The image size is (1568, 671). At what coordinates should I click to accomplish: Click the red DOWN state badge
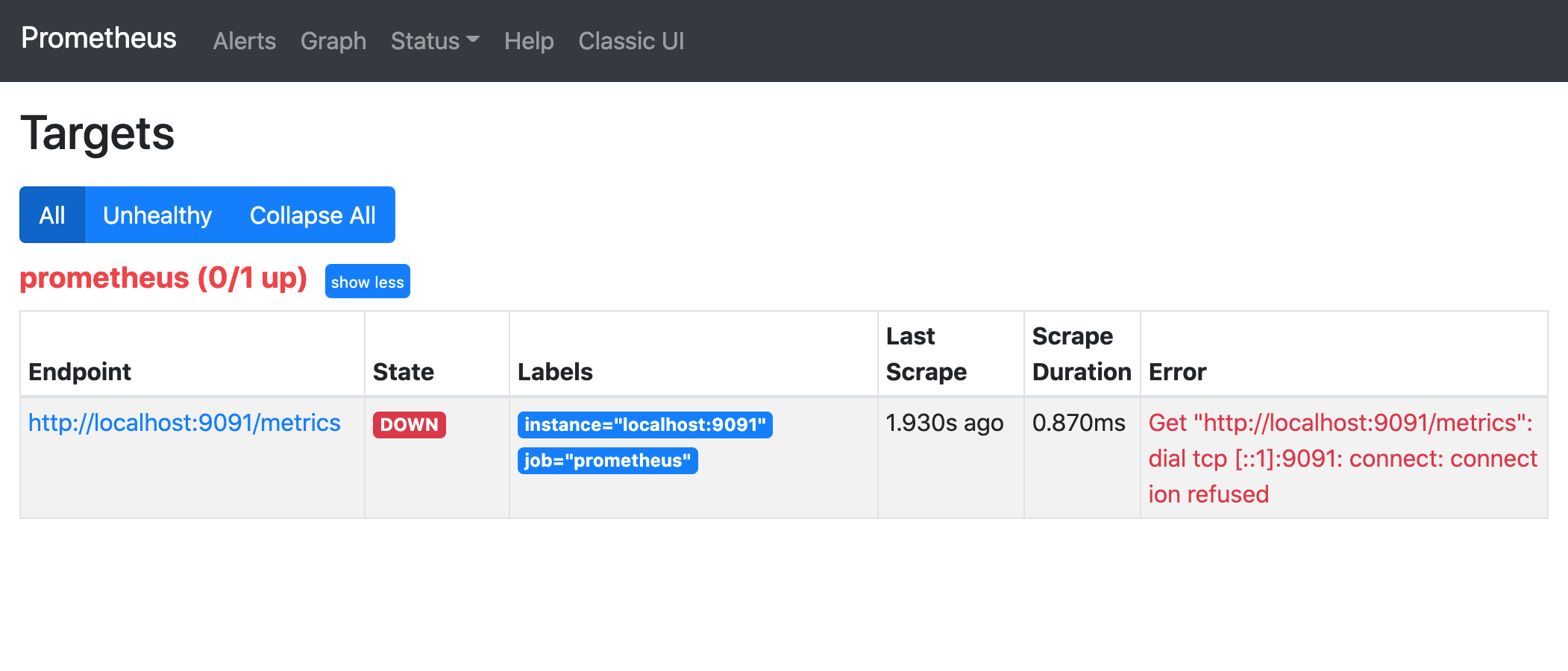point(409,425)
